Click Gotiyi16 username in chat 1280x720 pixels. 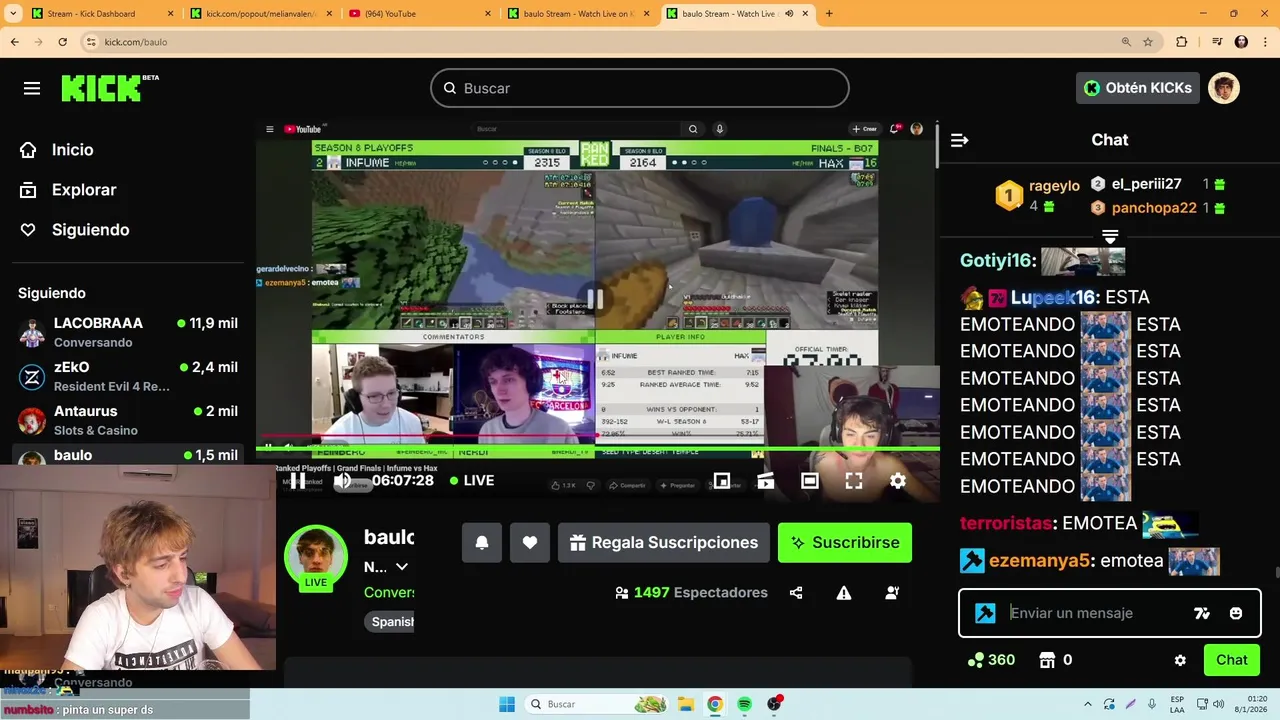click(996, 261)
